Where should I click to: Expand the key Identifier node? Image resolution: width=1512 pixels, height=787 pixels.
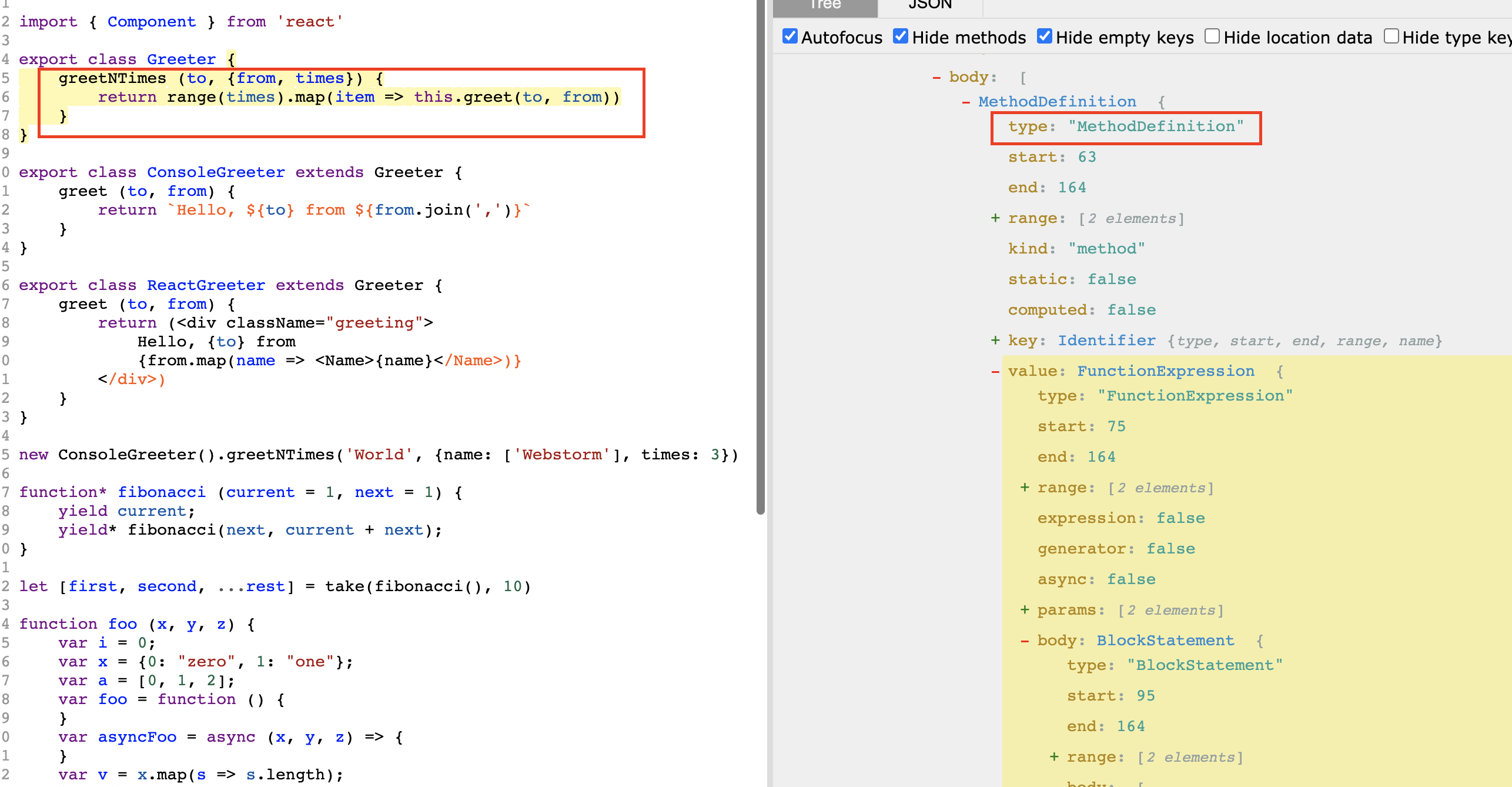[x=996, y=340]
